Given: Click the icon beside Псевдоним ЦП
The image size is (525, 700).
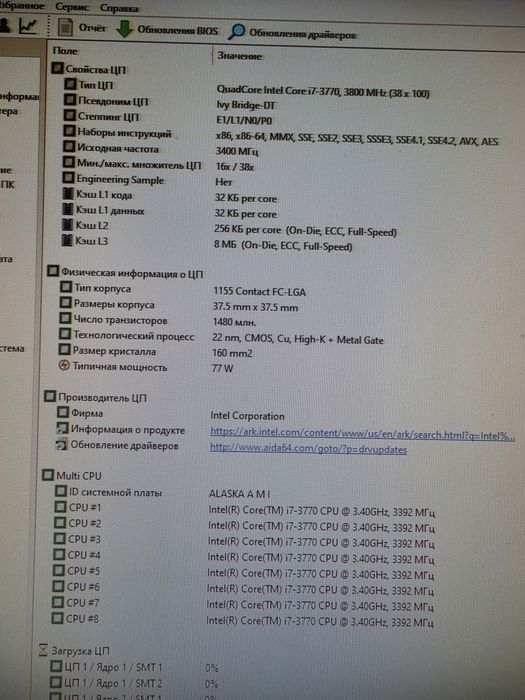Looking at the screenshot, I should point(70,99).
